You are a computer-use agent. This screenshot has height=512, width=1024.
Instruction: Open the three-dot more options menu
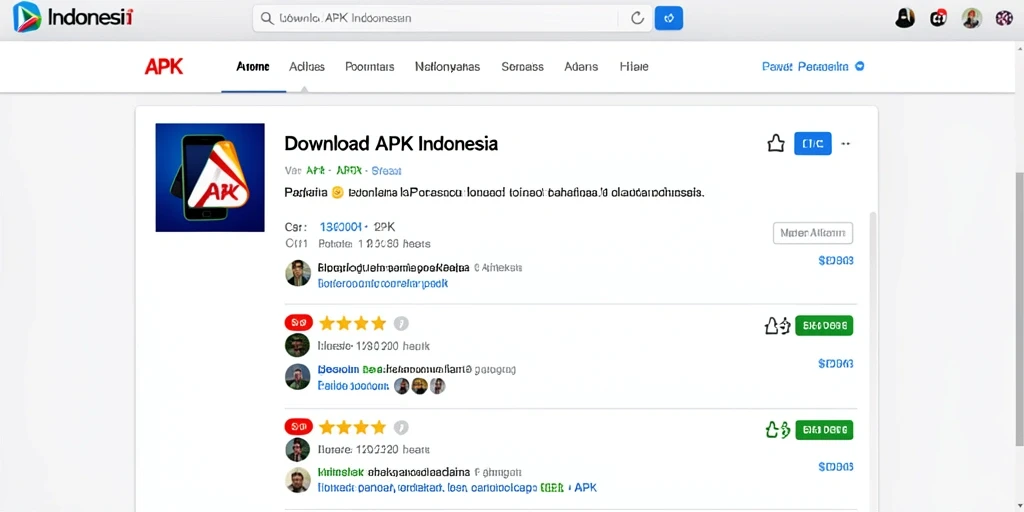[x=846, y=144]
